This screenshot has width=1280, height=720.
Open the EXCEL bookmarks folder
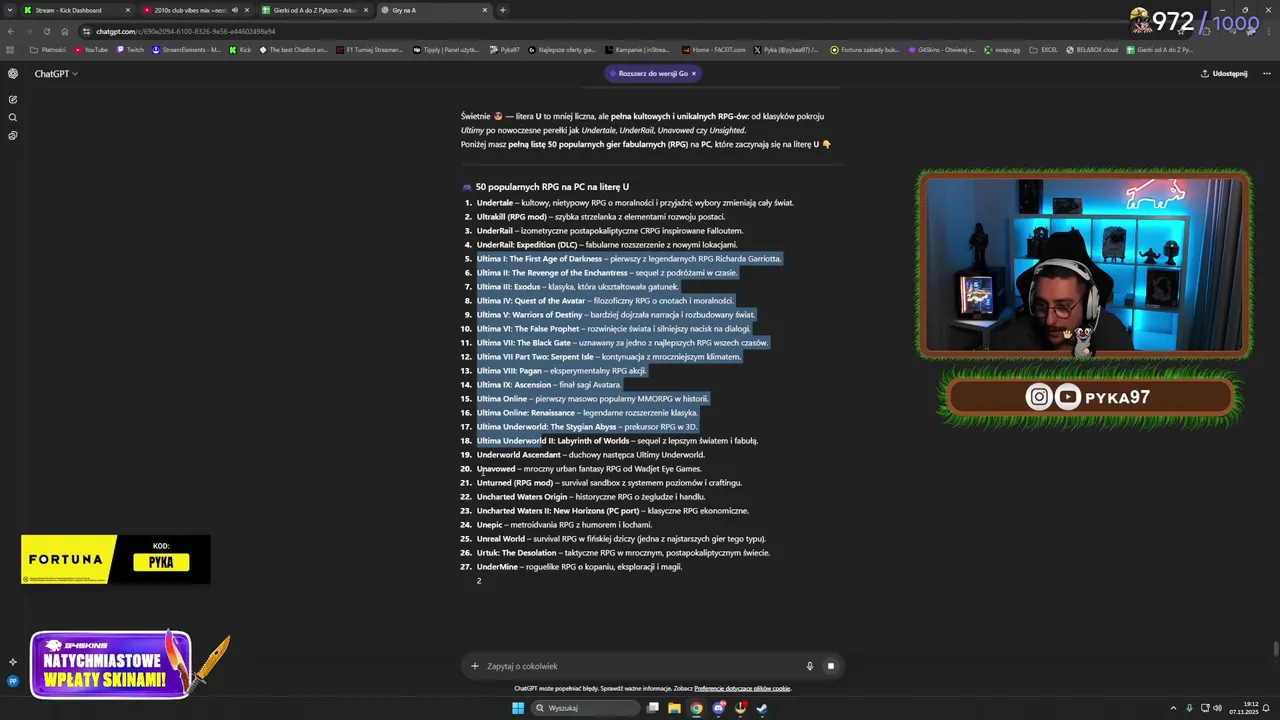pos(1044,49)
